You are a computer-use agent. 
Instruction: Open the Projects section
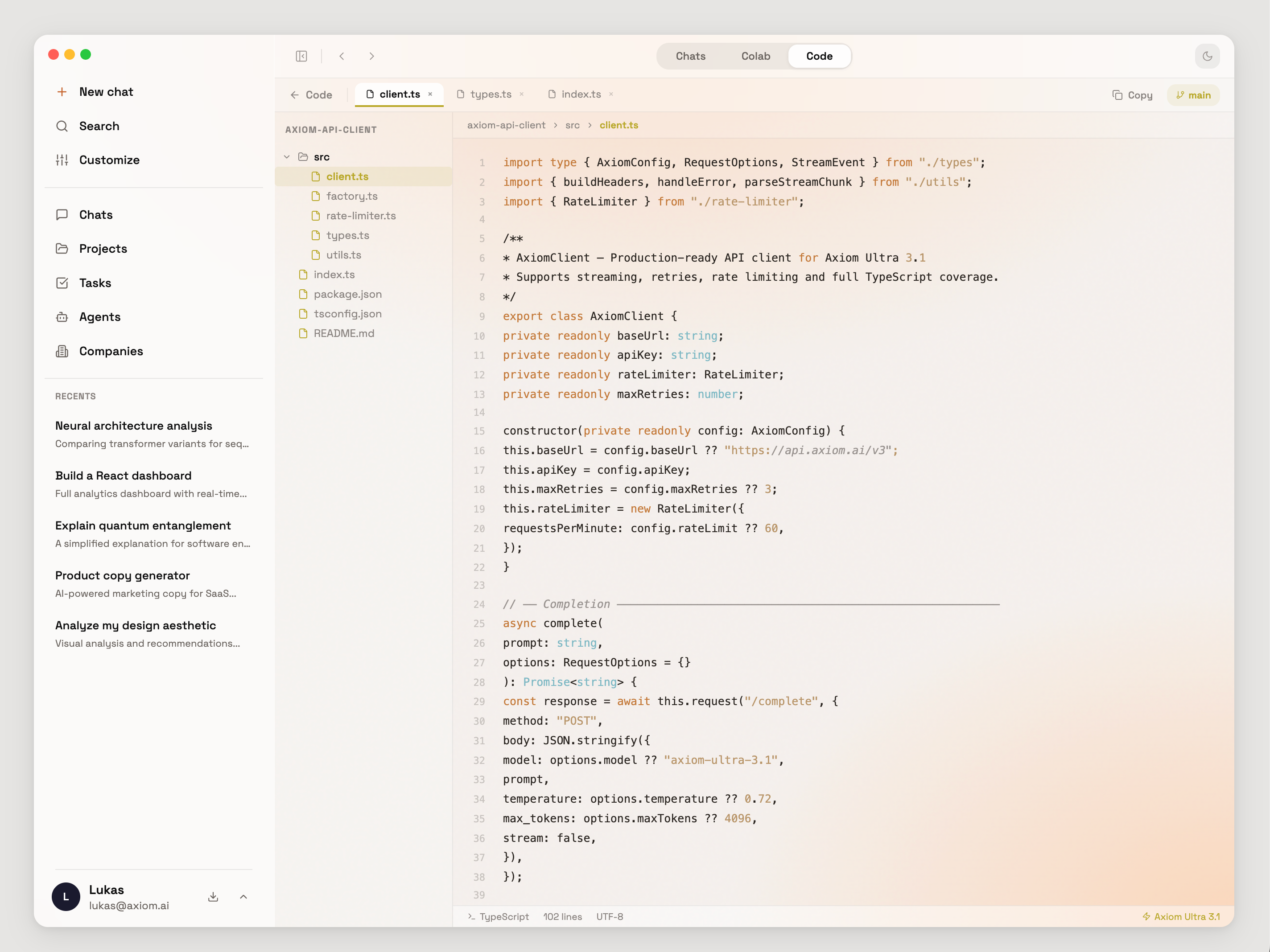pos(103,248)
